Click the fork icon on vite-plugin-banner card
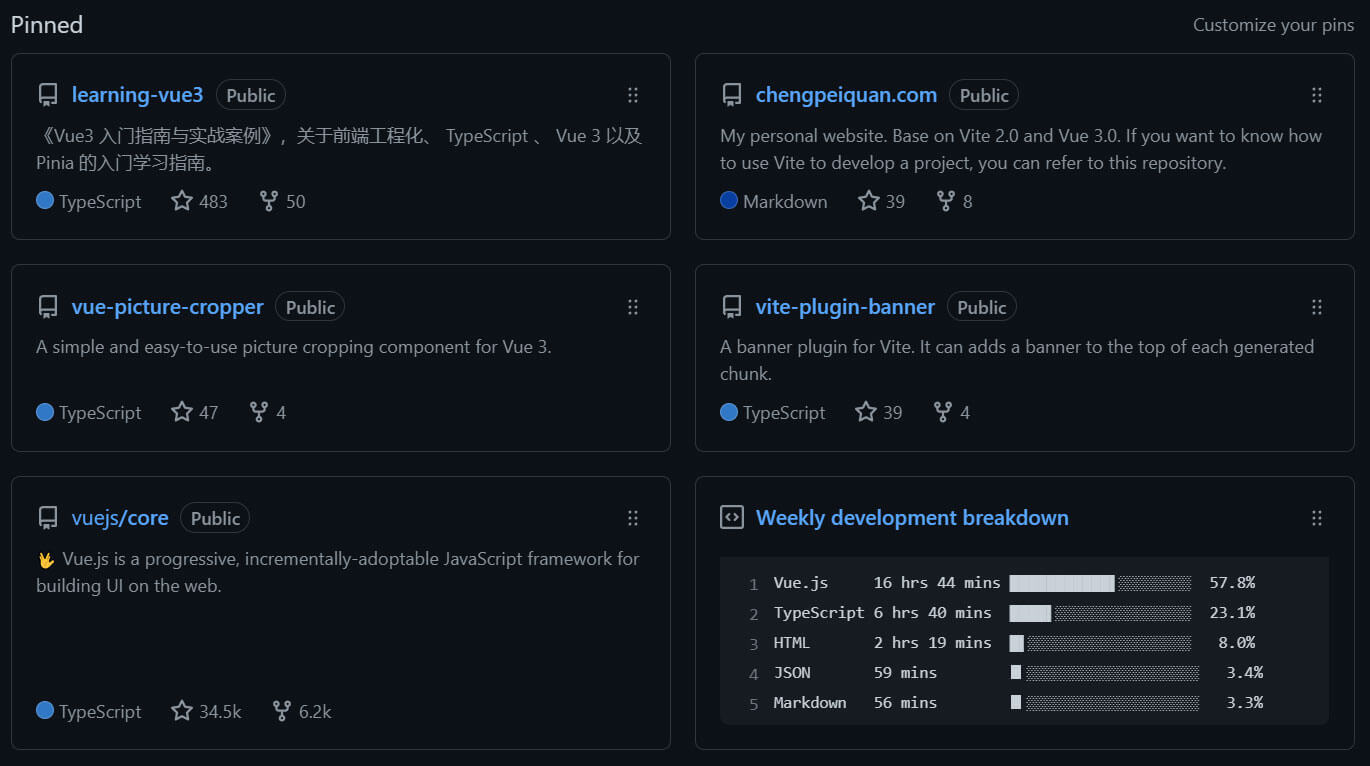 (x=942, y=412)
